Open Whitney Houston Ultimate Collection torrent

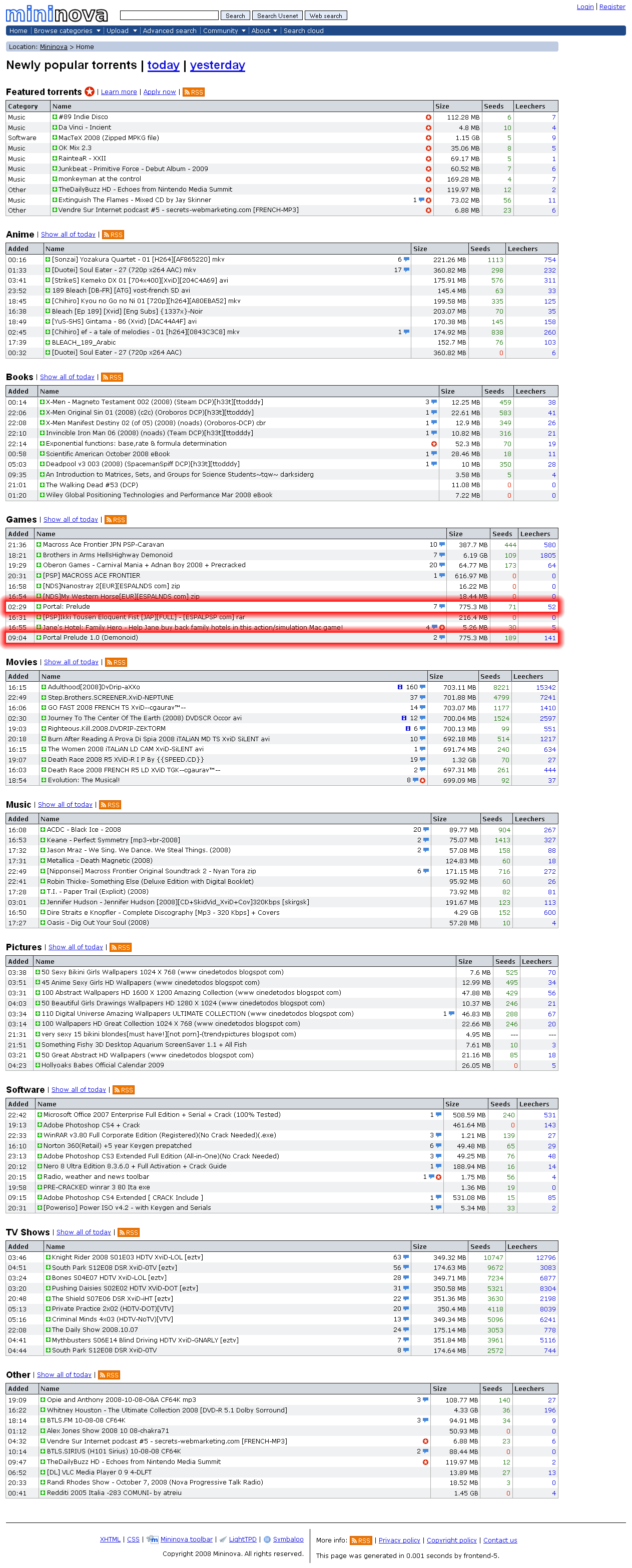pyautogui.click(x=167, y=1410)
